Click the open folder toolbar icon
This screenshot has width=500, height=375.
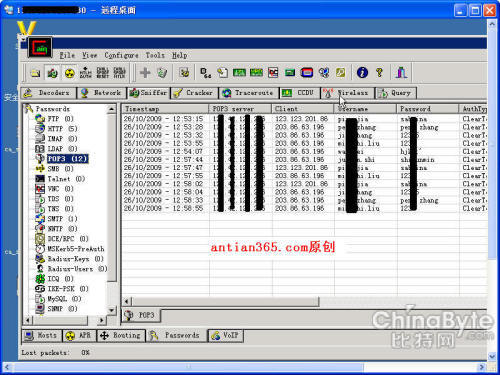(35, 73)
